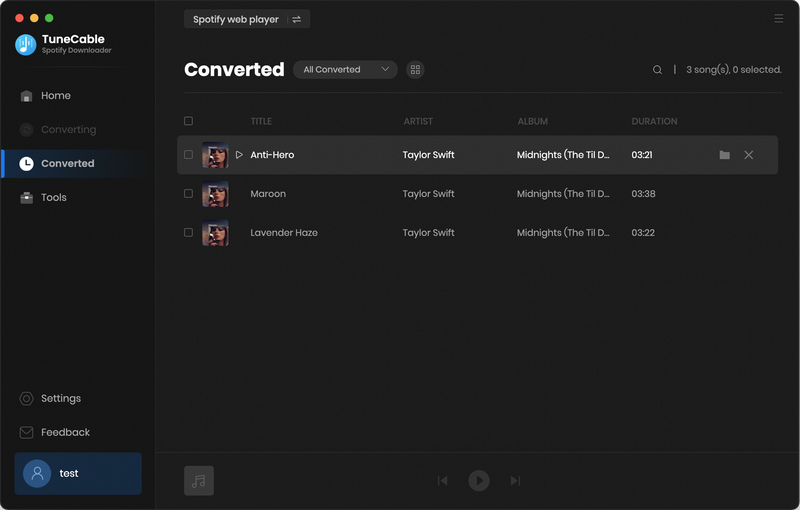This screenshot has height=510, width=800.
Task: Click the music note now-playing icon
Action: pyautogui.click(x=199, y=480)
